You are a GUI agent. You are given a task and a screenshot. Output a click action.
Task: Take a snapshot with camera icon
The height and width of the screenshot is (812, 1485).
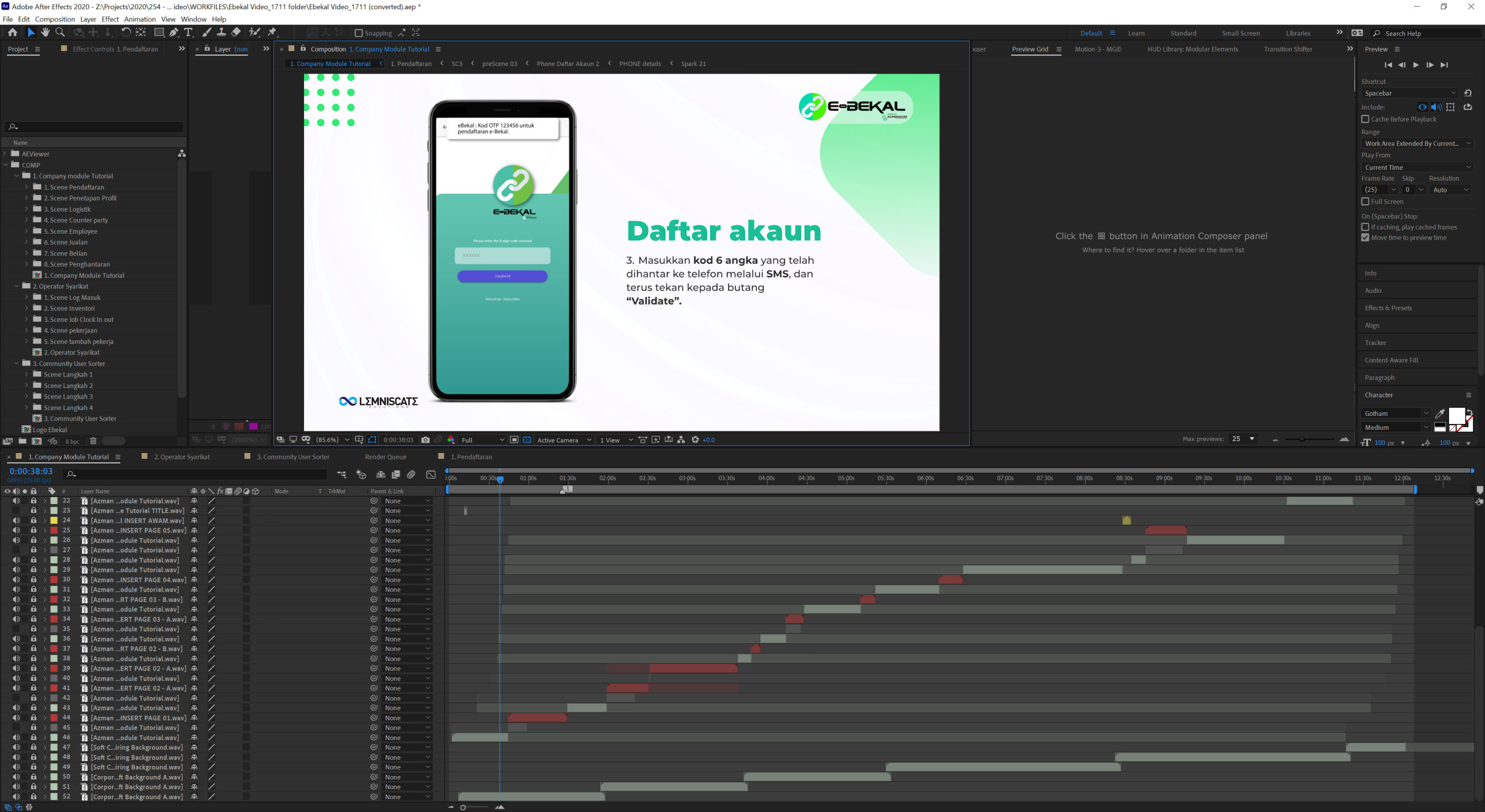coord(425,440)
